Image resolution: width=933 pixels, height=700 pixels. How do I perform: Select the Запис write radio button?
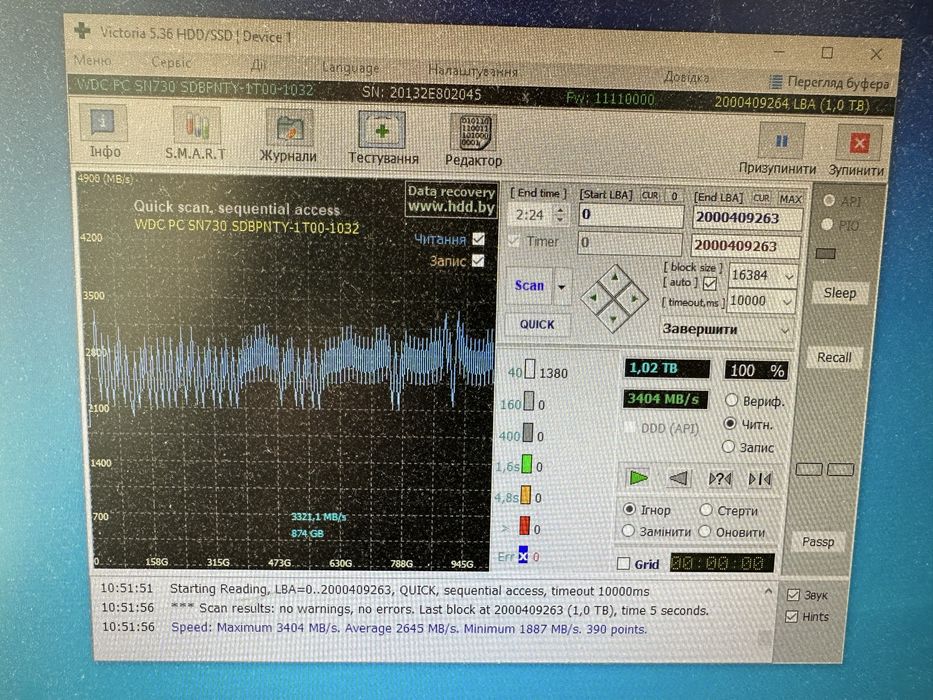728,446
